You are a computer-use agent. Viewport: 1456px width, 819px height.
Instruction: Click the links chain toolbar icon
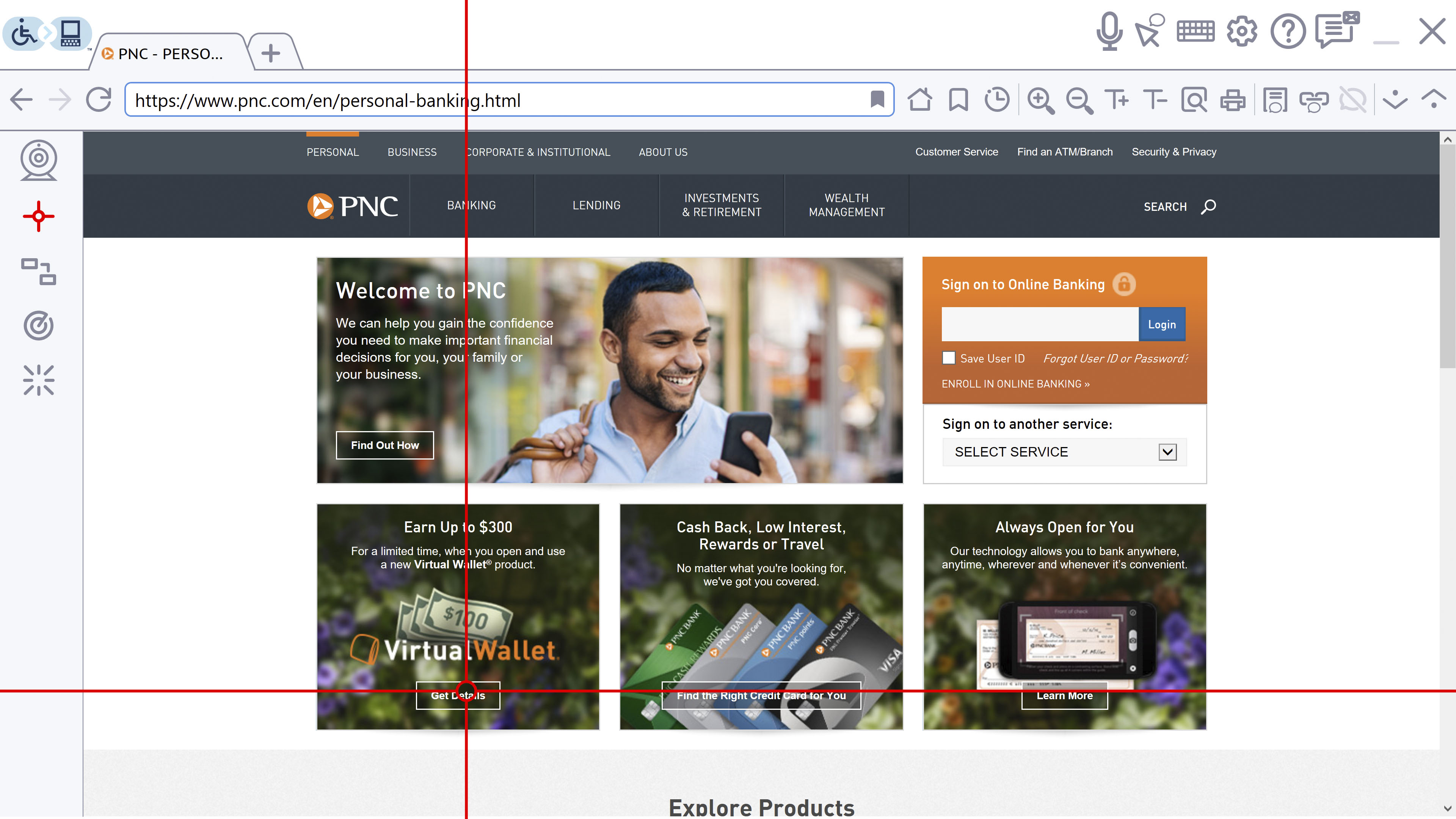[x=1314, y=101]
